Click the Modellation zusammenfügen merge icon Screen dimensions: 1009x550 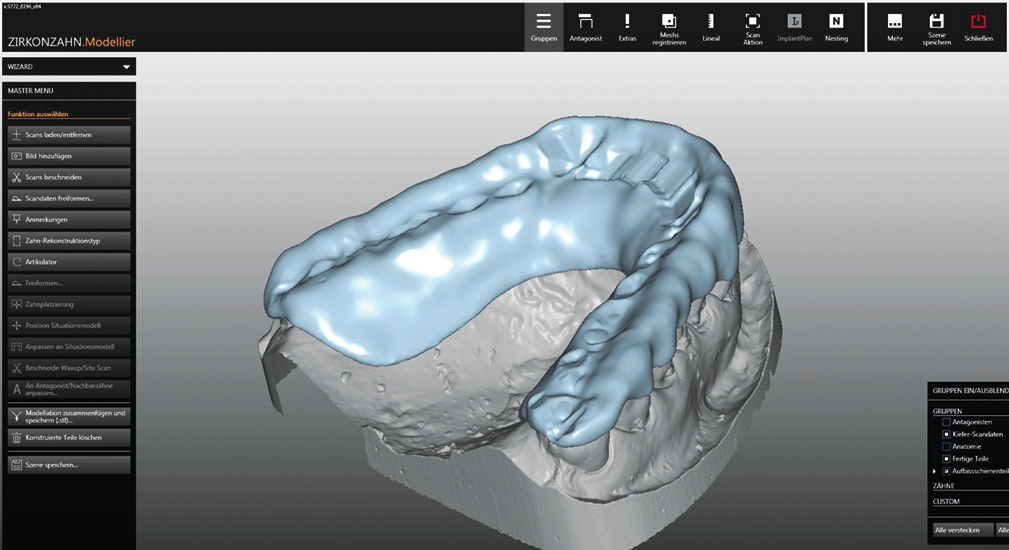[x=17, y=416]
